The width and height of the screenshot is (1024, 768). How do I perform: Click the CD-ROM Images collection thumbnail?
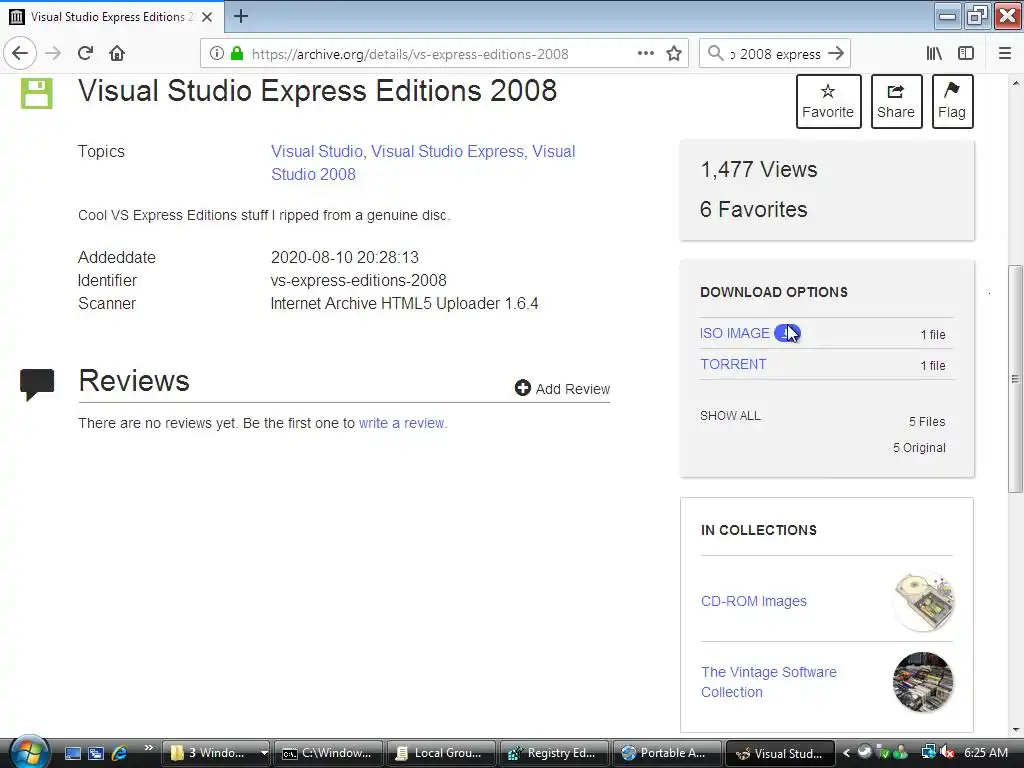(x=923, y=601)
